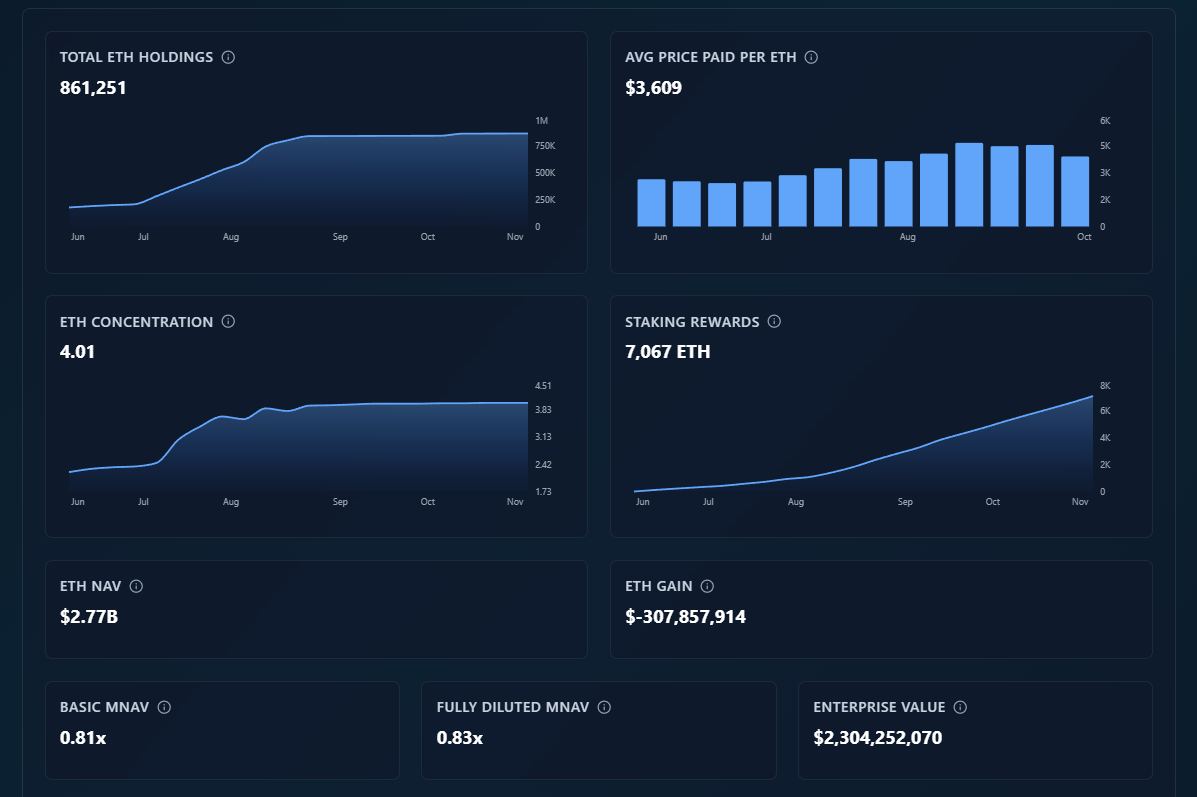Click the ENTERPRISE VALUE info icon
Screen dimensions: 1197x797
click(959, 707)
